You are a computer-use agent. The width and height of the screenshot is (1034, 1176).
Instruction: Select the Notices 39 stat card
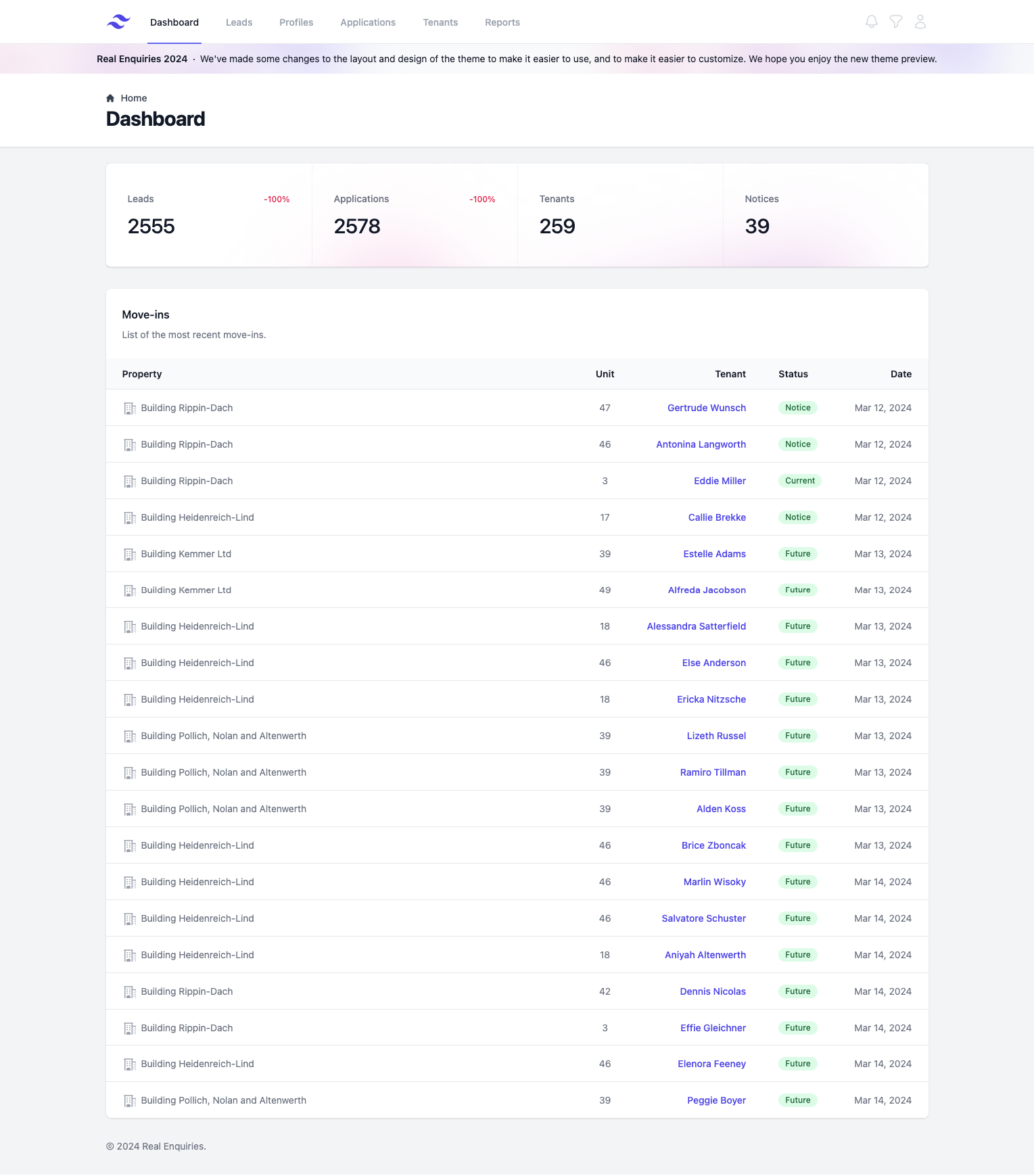(x=825, y=215)
